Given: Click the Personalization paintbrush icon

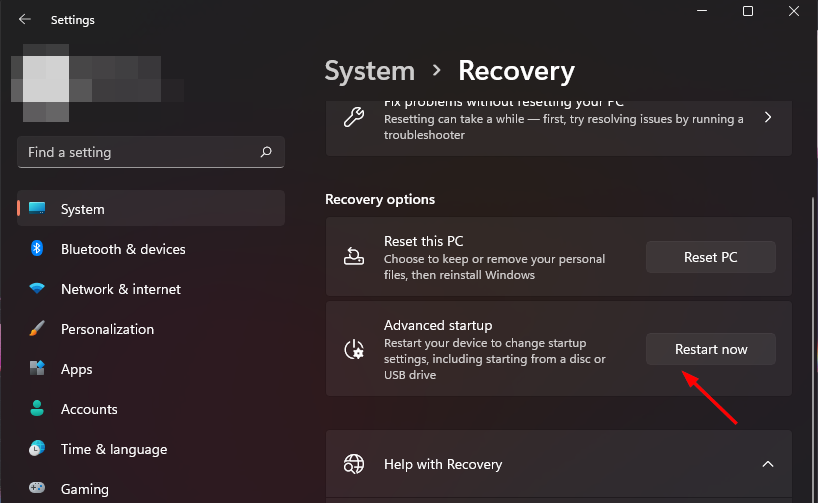Looking at the screenshot, I should 38,329.
